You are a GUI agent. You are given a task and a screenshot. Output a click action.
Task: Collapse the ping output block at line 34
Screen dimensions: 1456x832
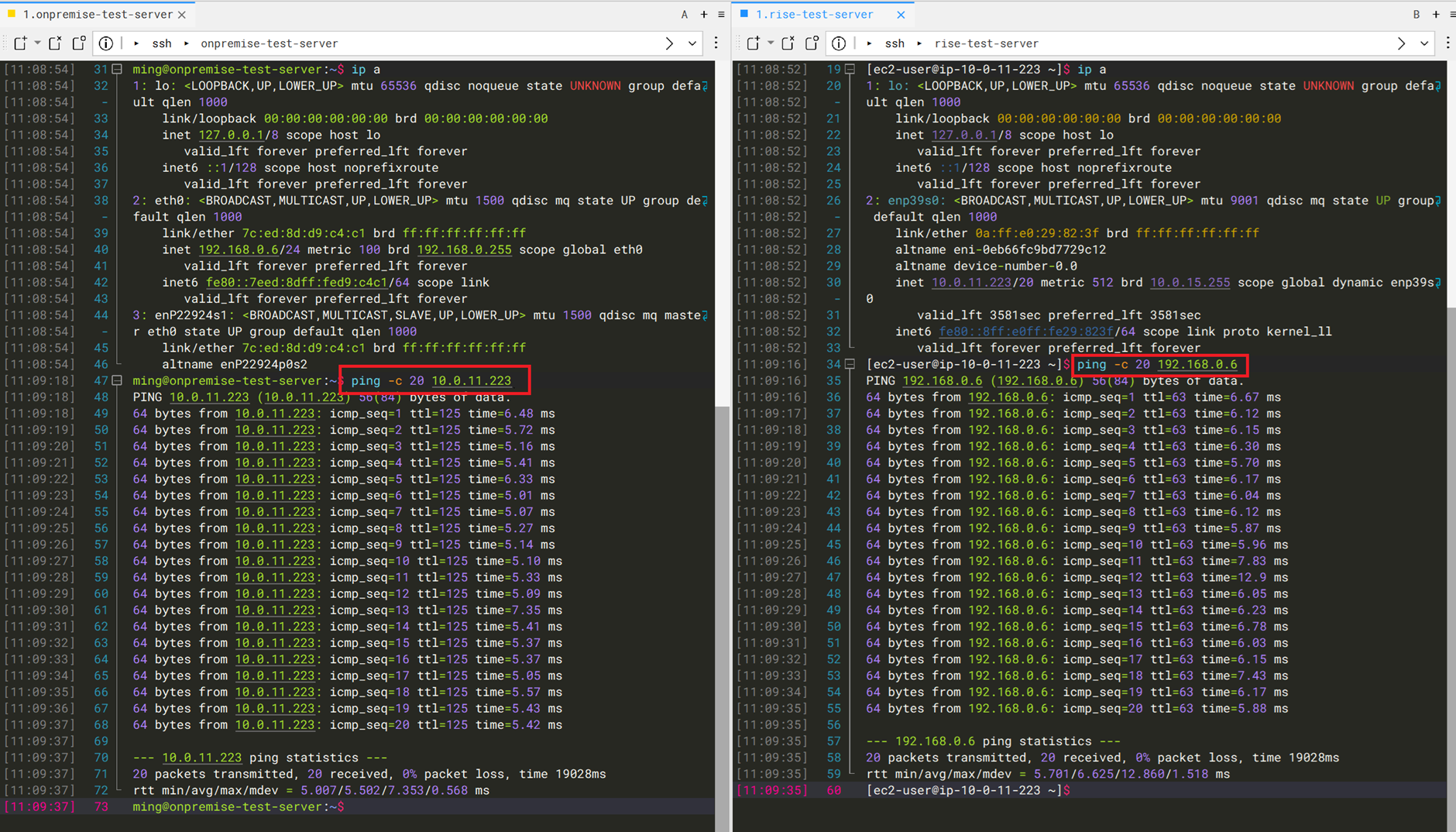tap(850, 364)
